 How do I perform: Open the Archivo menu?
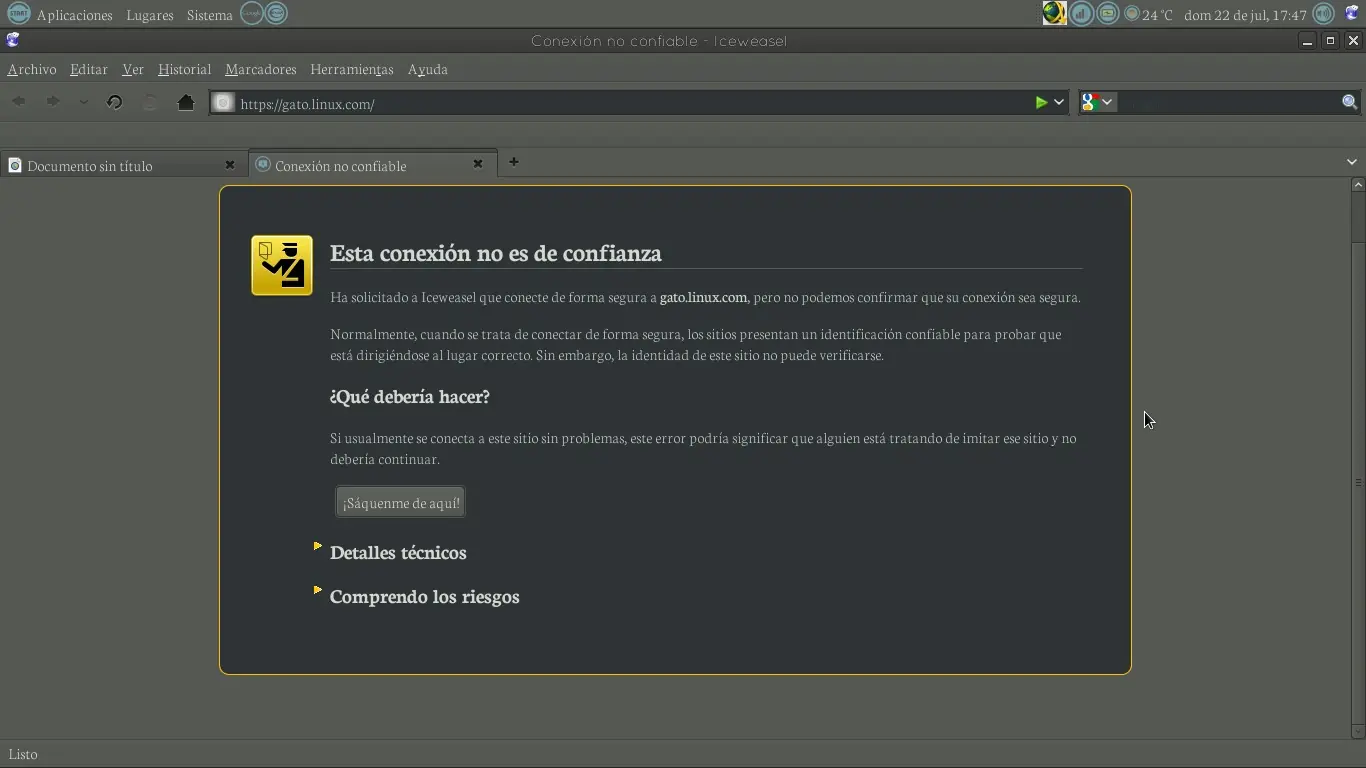tap(32, 69)
